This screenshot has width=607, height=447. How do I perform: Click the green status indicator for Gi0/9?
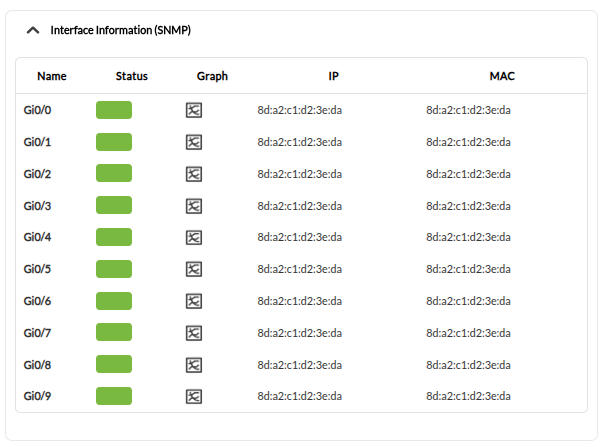pyautogui.click(x=114, y=396)
